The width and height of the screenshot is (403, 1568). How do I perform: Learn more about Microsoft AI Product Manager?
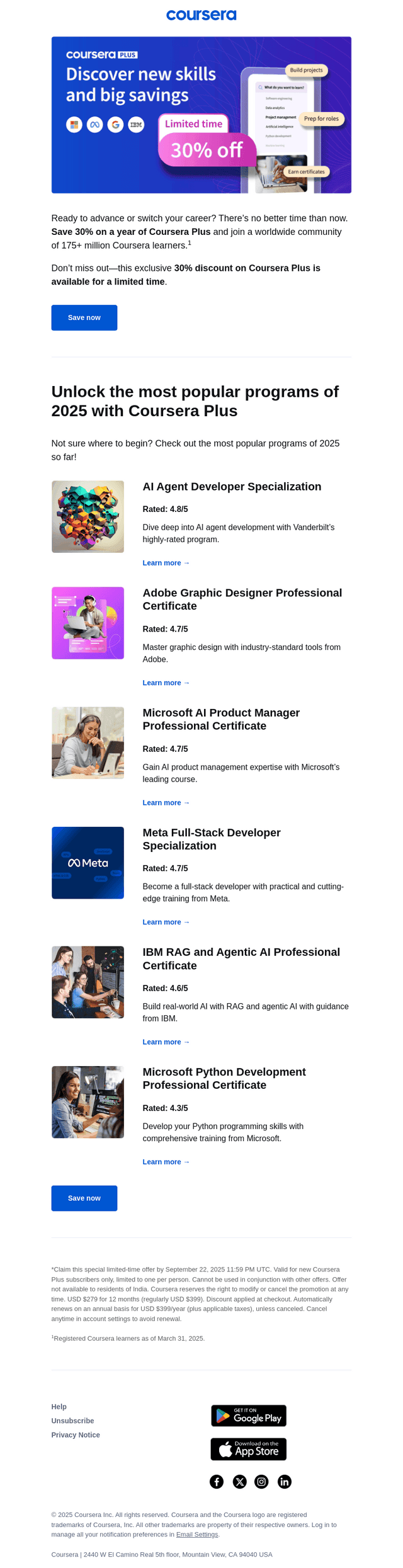166,802
